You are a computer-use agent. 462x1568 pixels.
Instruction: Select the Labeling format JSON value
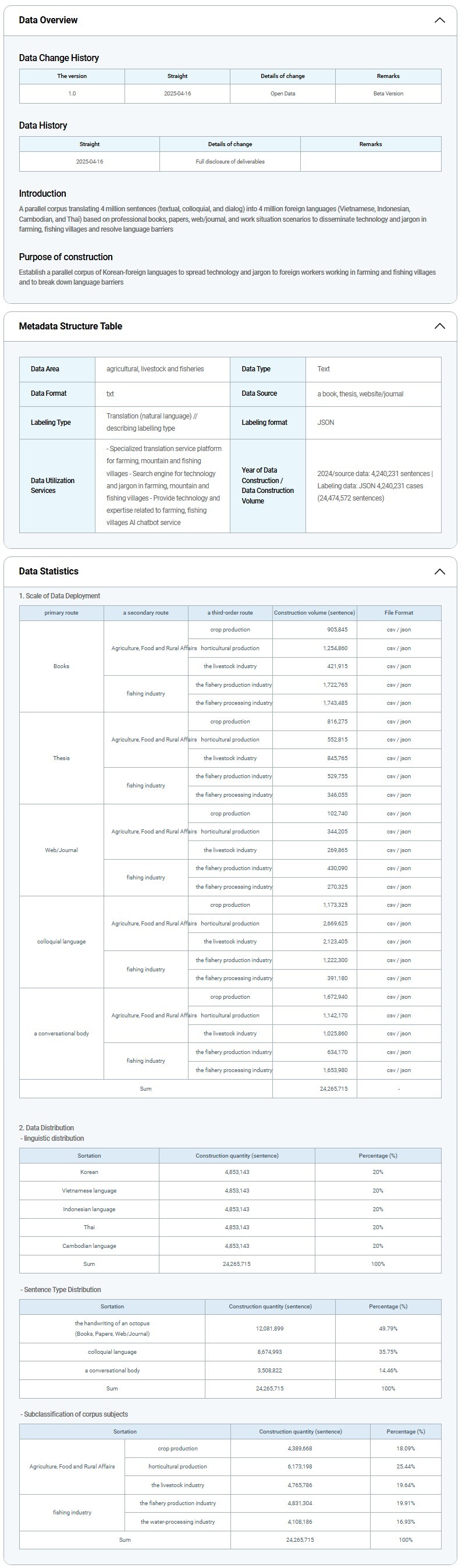tap(326, 423)
